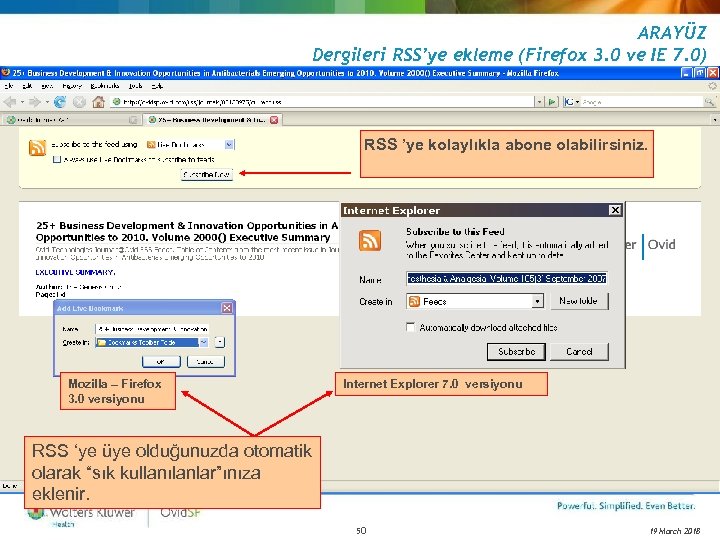Tick Always use Live Bookmarks checkbox
The width and height of the screenshot is (720, 540).
(57, 159)
